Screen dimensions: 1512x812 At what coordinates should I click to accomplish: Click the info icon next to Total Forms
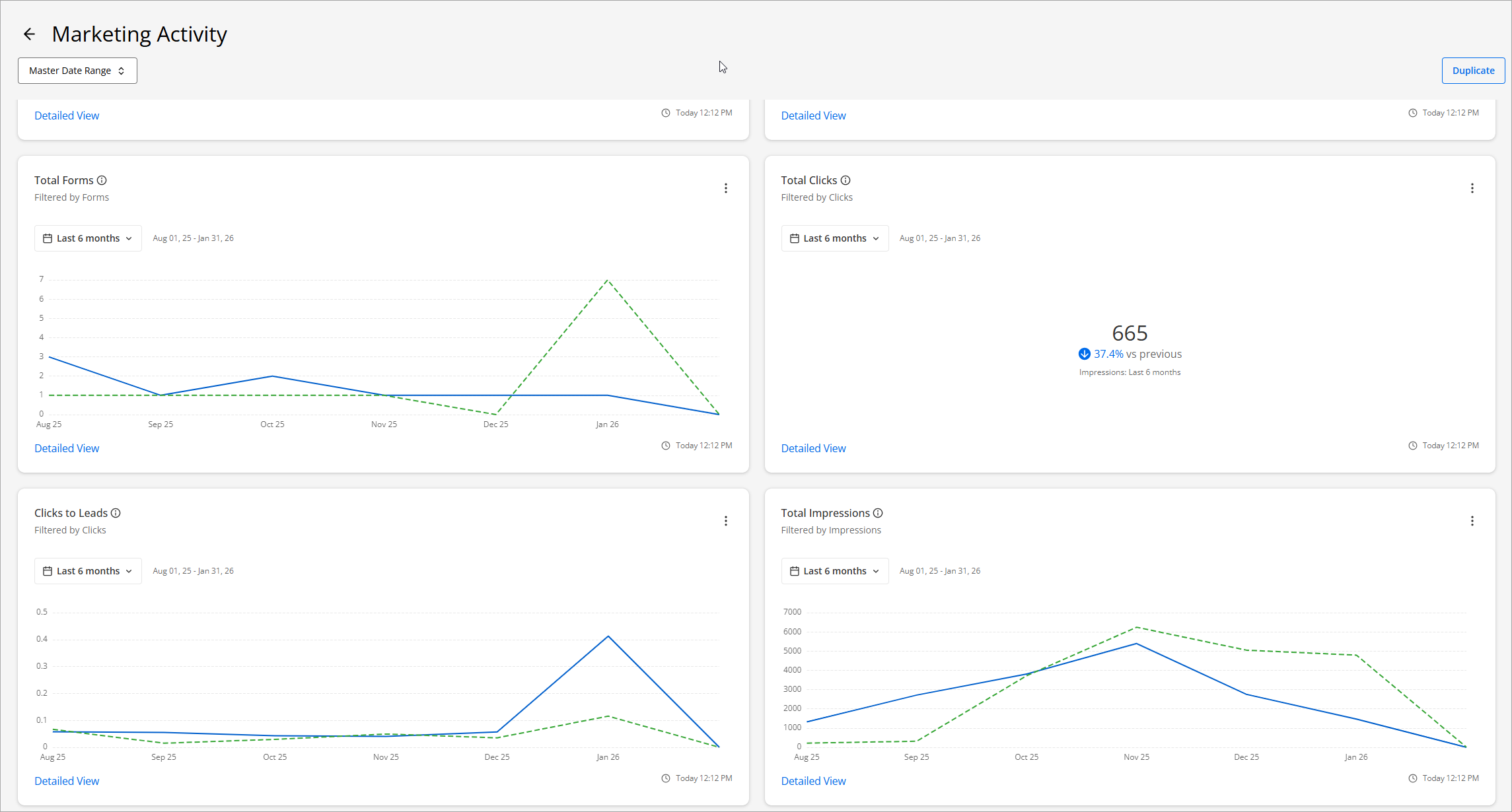click(102, 180)
